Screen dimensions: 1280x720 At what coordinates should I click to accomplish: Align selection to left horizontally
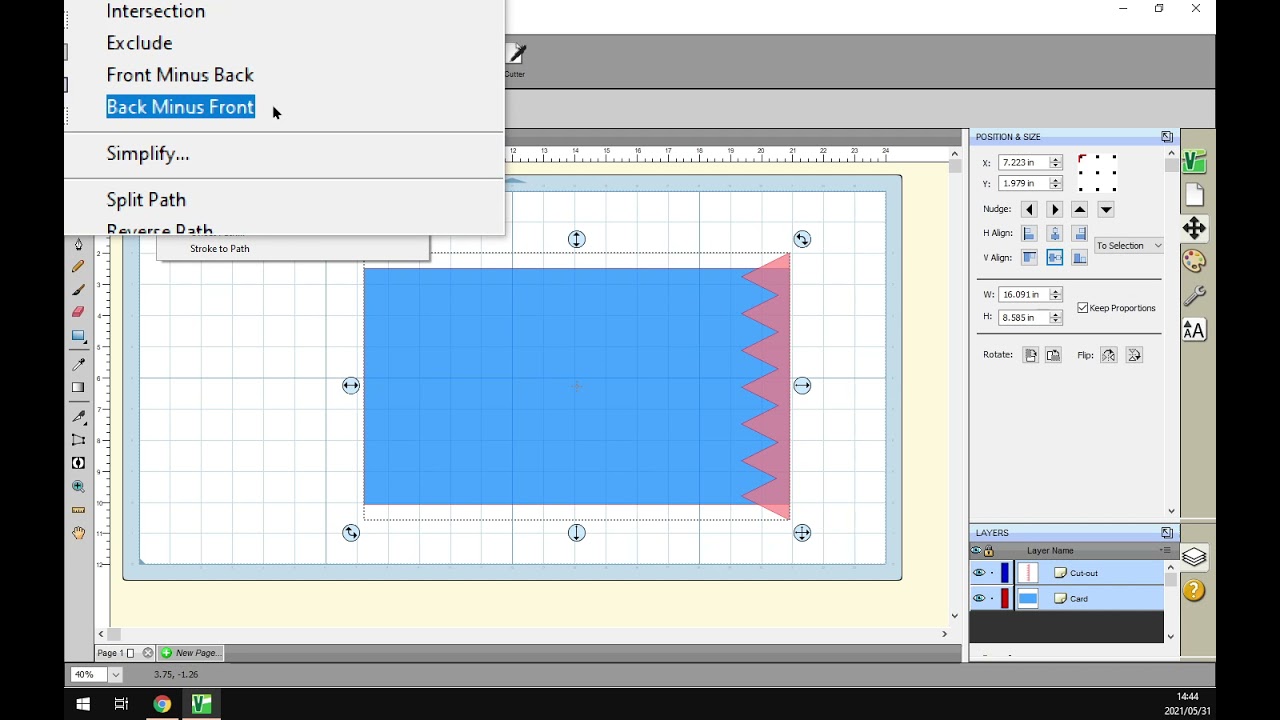point(1029,233)
